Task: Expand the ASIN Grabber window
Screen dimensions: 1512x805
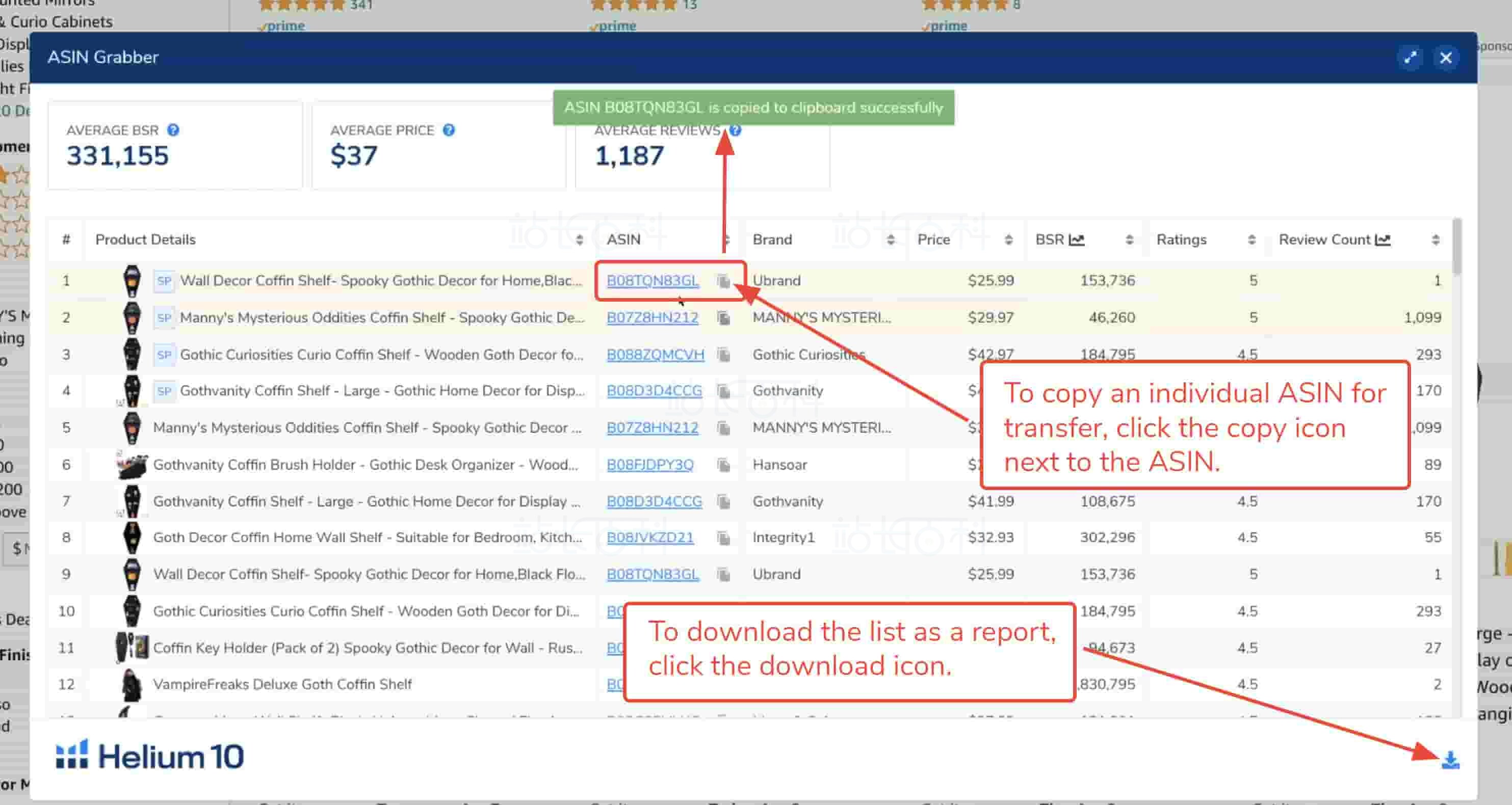Action: point(1410,58)
